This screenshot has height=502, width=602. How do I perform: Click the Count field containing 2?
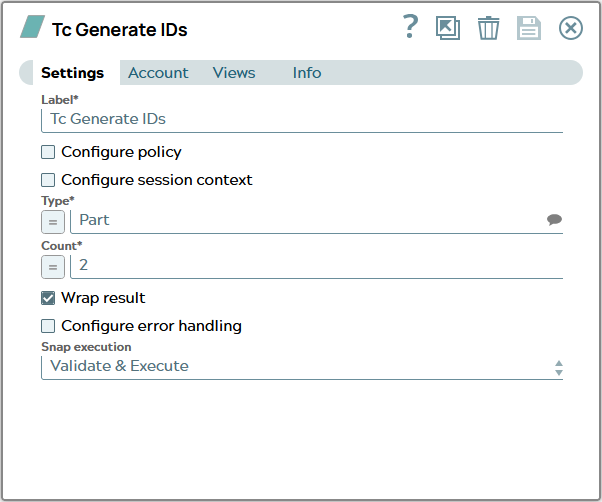pos(316,266)
